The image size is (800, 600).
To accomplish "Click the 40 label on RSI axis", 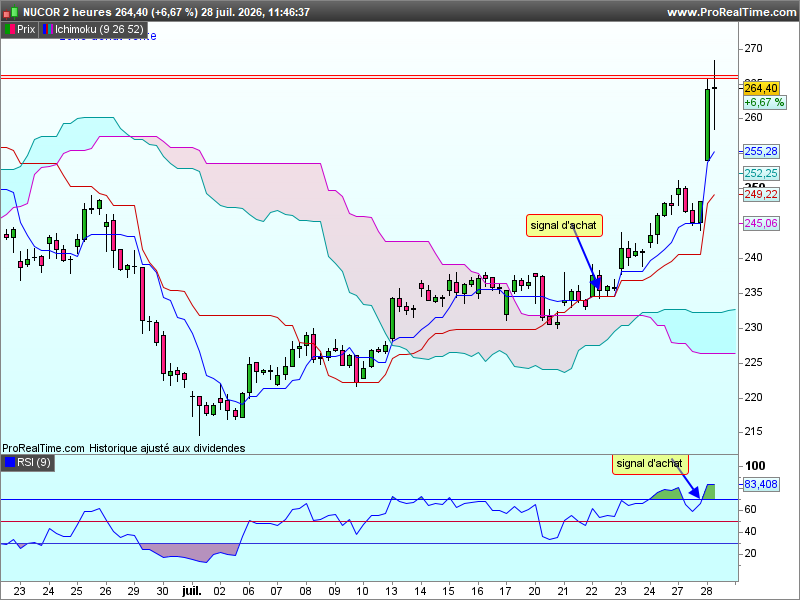I will click(x=750, y=531).
